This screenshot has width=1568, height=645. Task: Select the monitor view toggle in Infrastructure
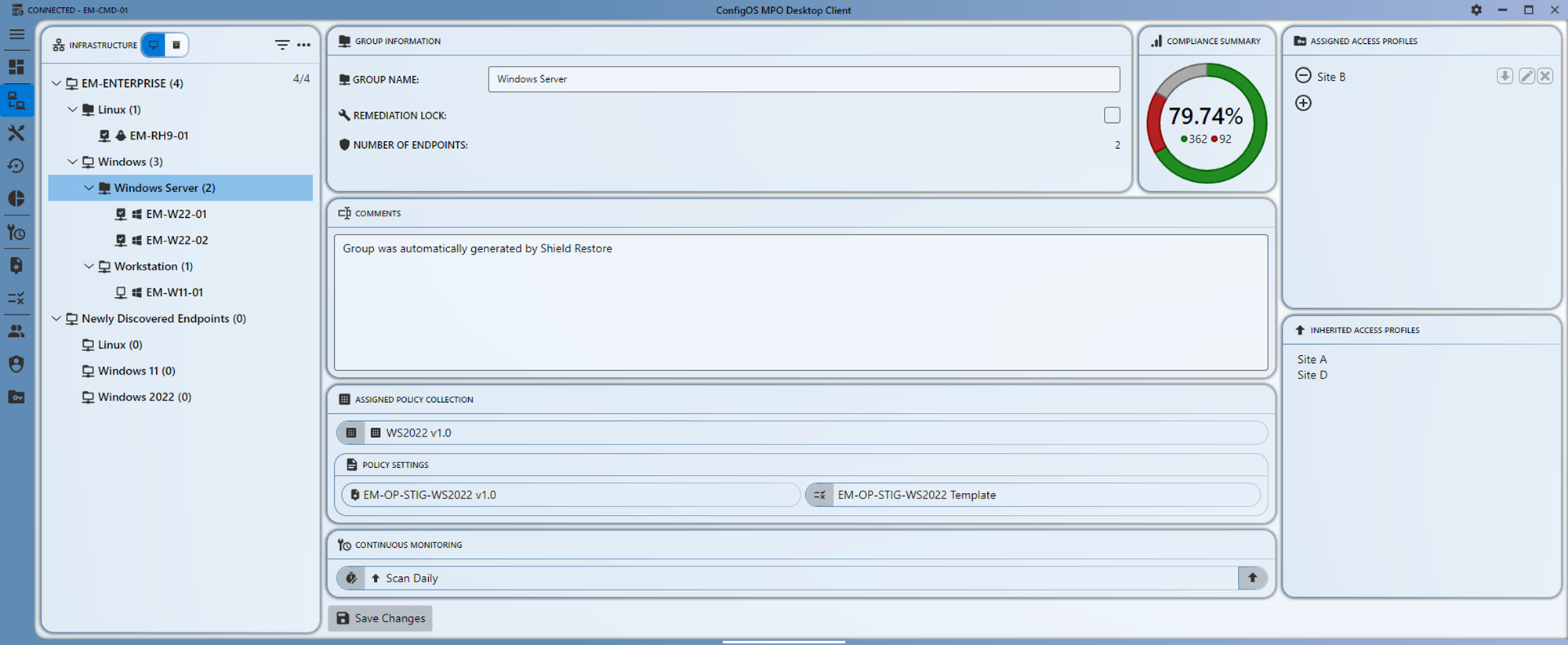click(x=154, y=45)
